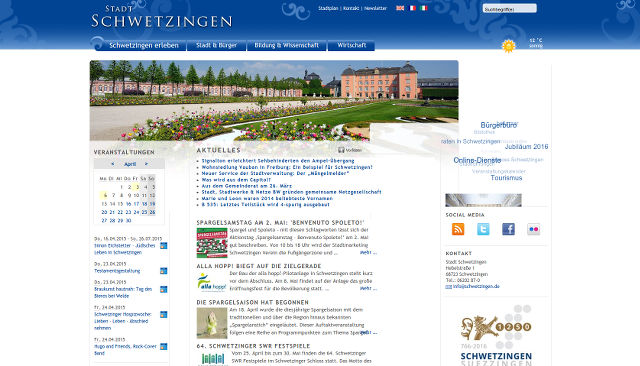Image resolution: width=640 pixels, height=366 pixels.
Task: Go to previous month in calendar
Action: coord(113,164)
